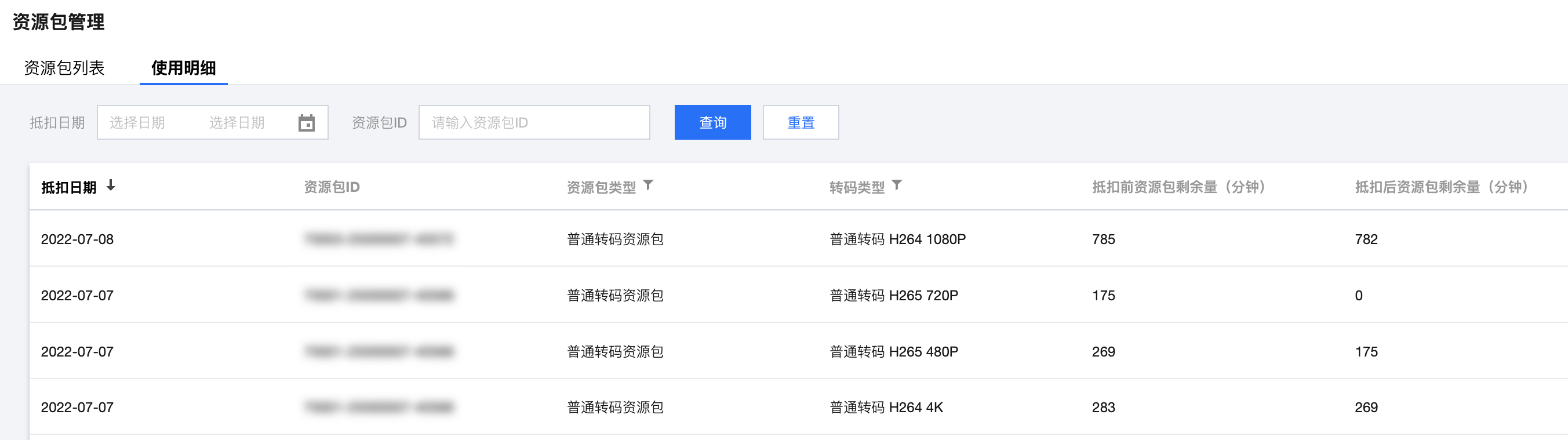Select the 2022-07-08 row date
The image size is (1568, 440).
[77, 239]
